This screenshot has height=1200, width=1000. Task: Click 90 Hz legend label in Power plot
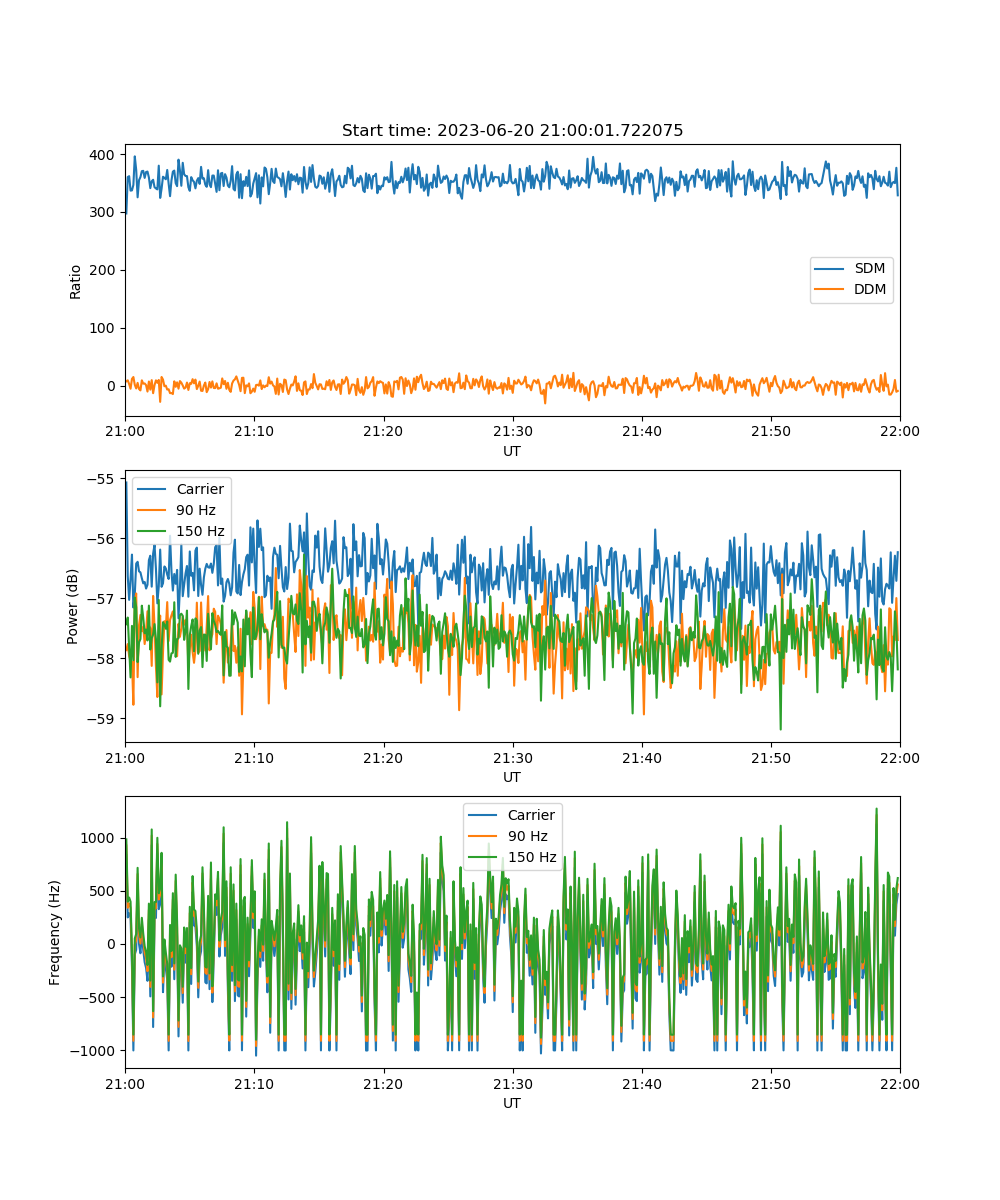196,510
